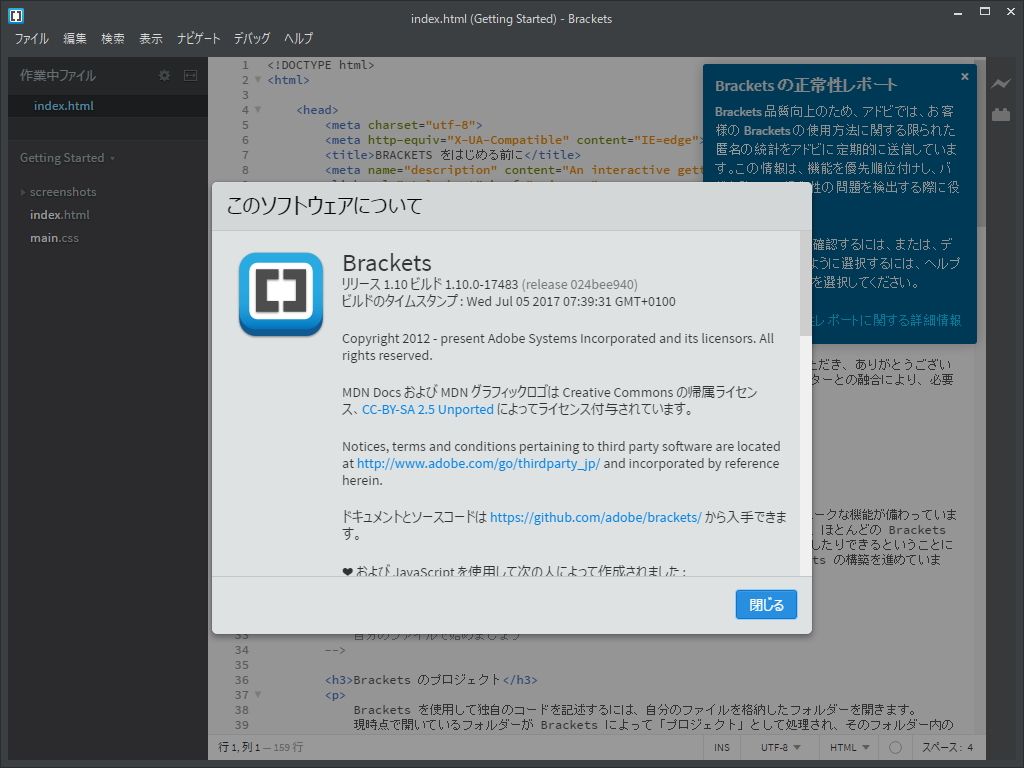Open the ナビゲート menu
The height and width of the screenshot is (768, 1024).
[x=199, y=38]
